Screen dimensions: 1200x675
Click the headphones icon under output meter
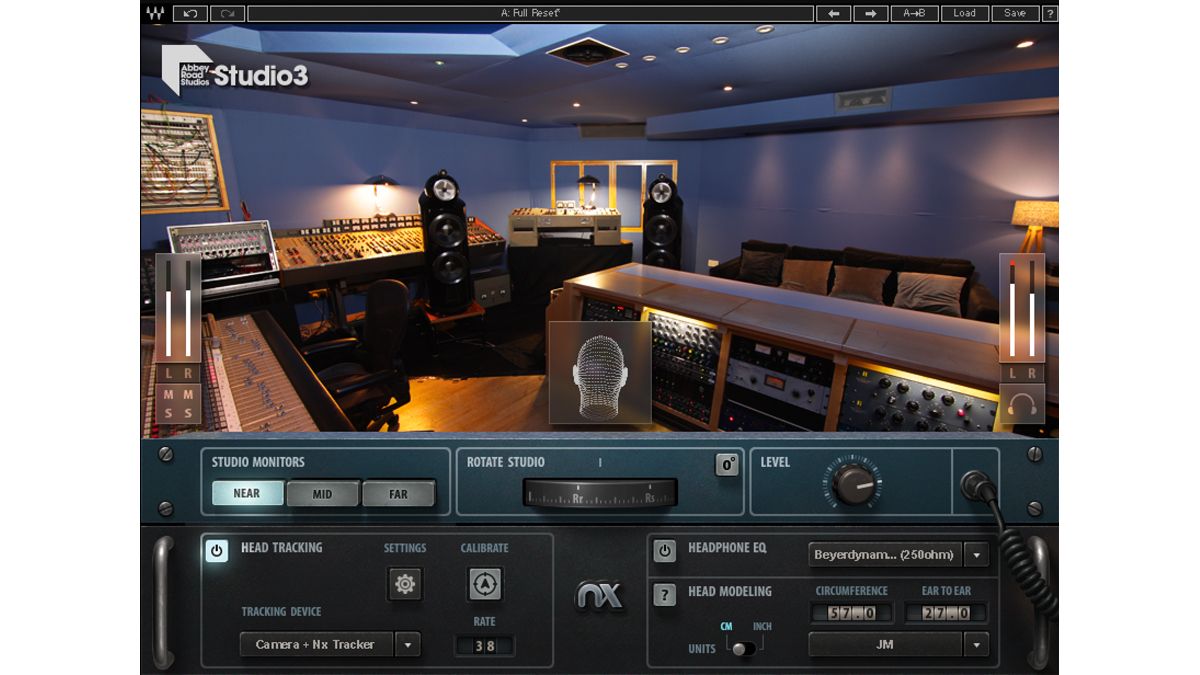[1022, 405]
